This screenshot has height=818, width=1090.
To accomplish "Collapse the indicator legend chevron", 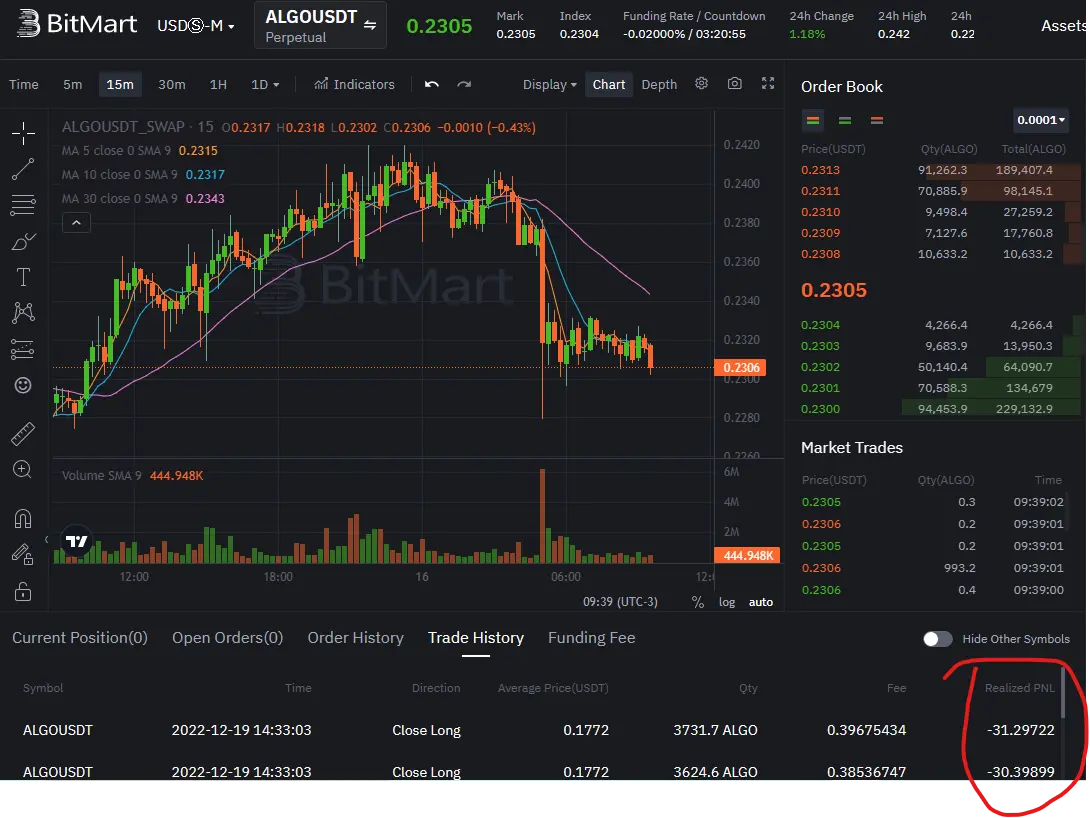I will [76, 222].
